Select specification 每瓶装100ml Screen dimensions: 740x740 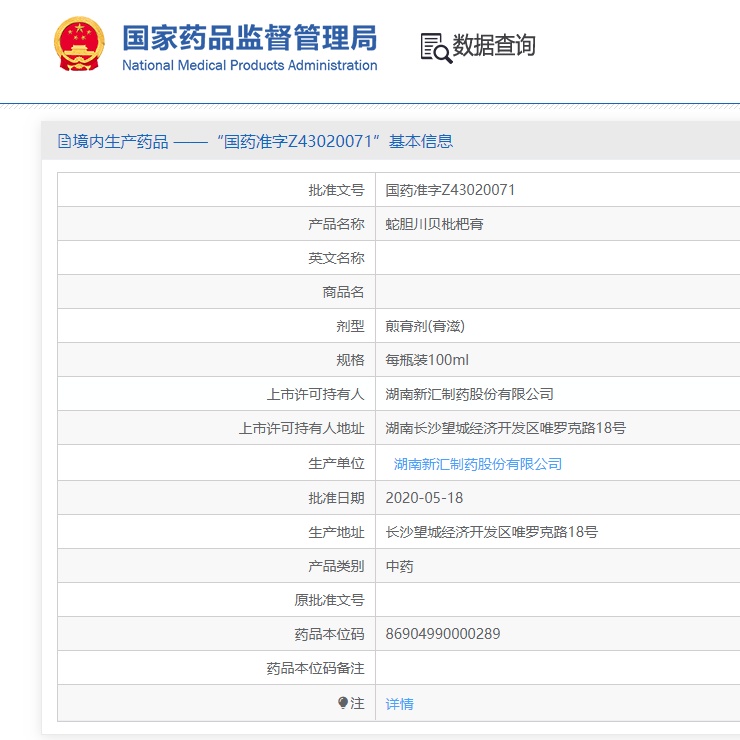pos(427,360)
